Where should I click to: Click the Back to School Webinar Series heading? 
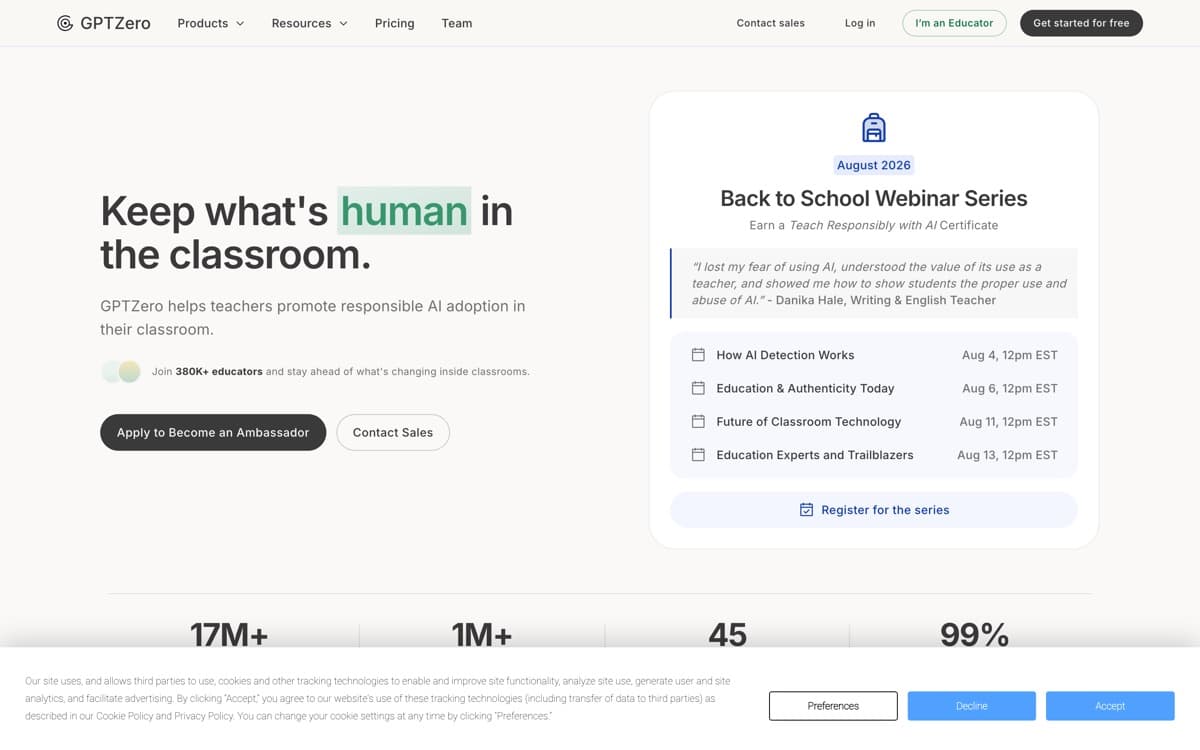pos(874,198)
